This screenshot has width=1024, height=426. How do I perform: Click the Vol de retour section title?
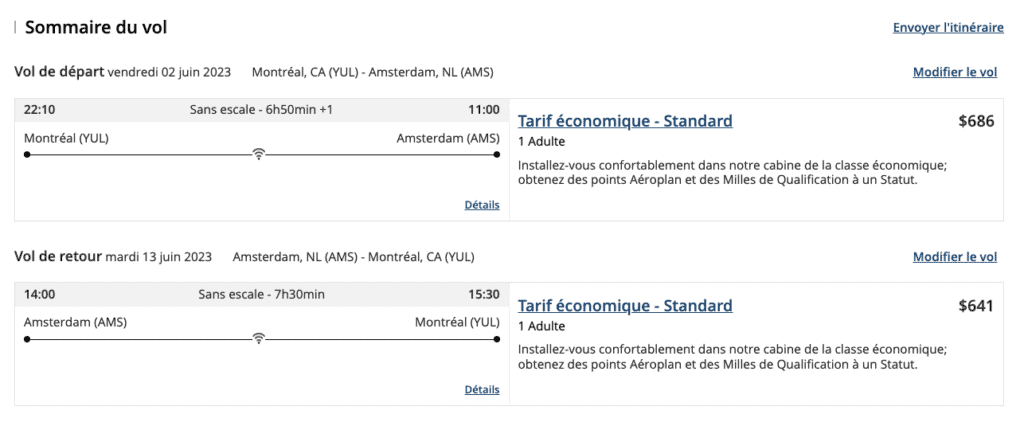point(58,257)
